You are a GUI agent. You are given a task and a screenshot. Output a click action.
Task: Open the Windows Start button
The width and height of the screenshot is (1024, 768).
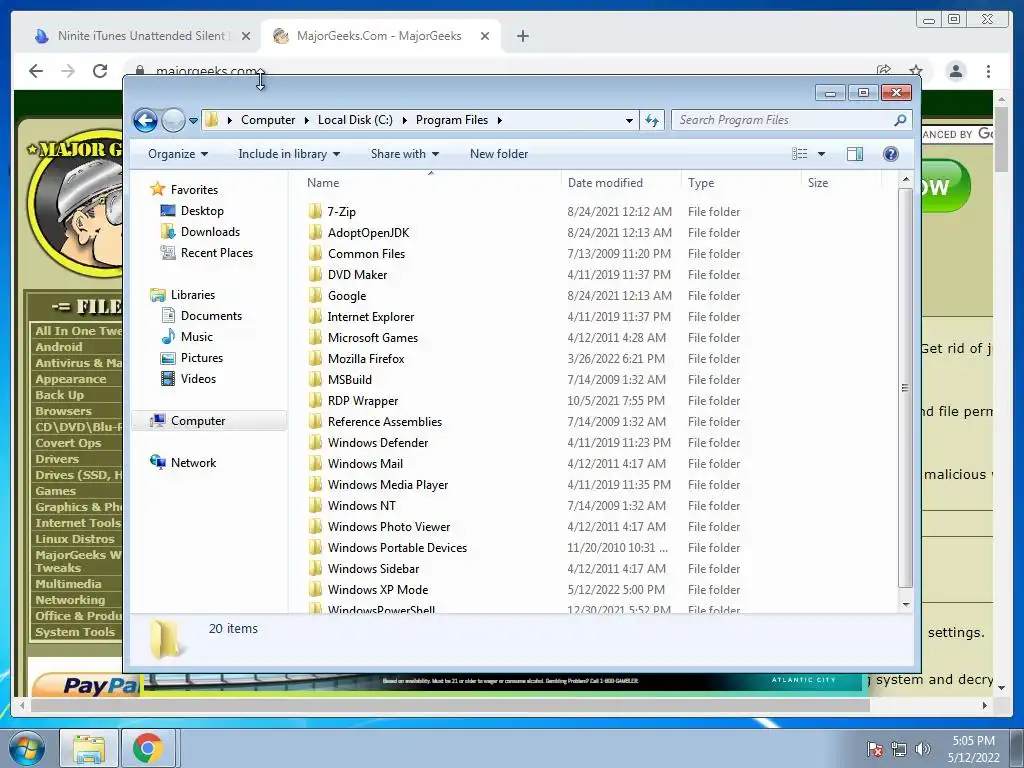tap(27, 748)
